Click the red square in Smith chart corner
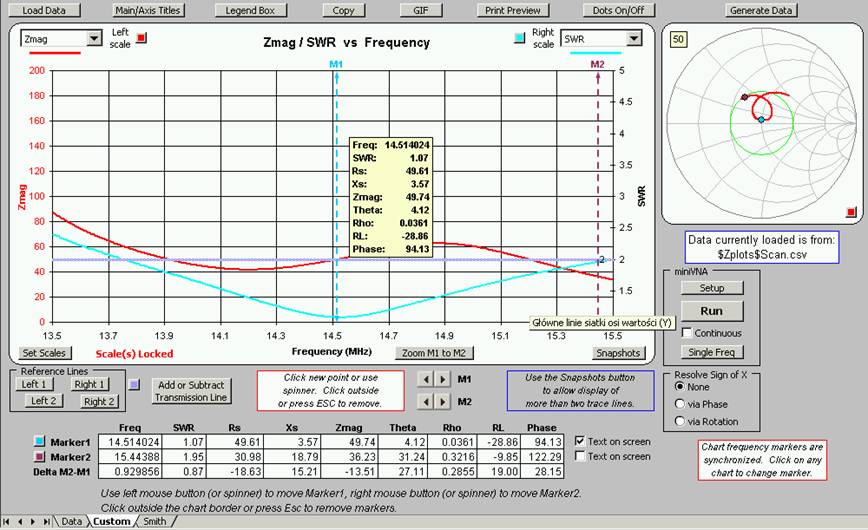This screenshot has height=530, width=868. pyautogui.click(x=850, y=212)
